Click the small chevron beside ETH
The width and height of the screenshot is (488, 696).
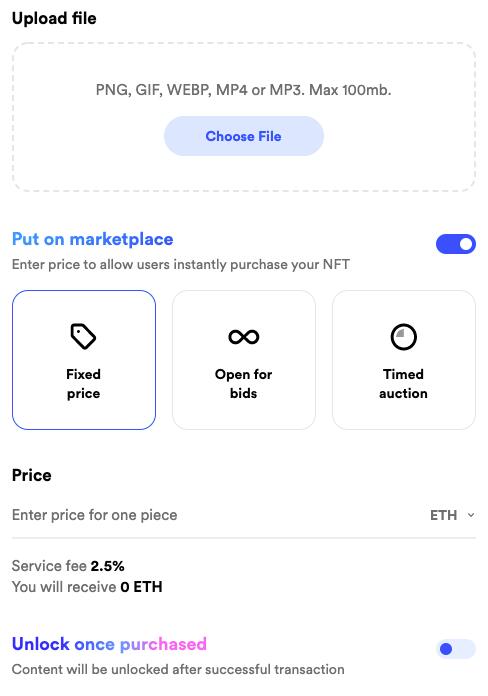[471, 515]
